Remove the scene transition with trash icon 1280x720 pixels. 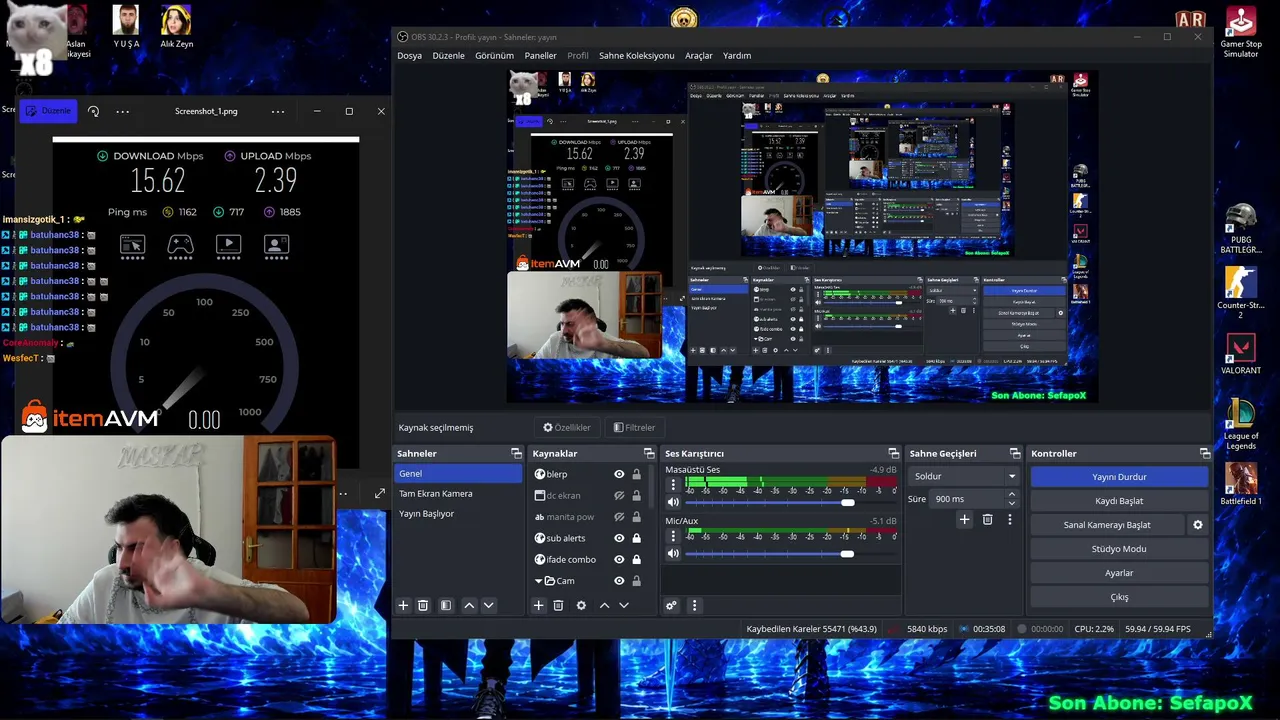coord(987,519)
